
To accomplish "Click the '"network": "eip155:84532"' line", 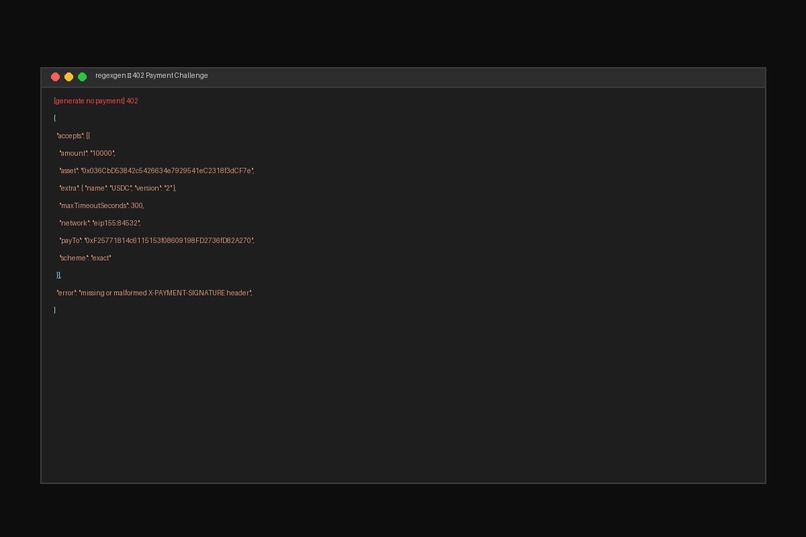I will [x=100, y=224].
